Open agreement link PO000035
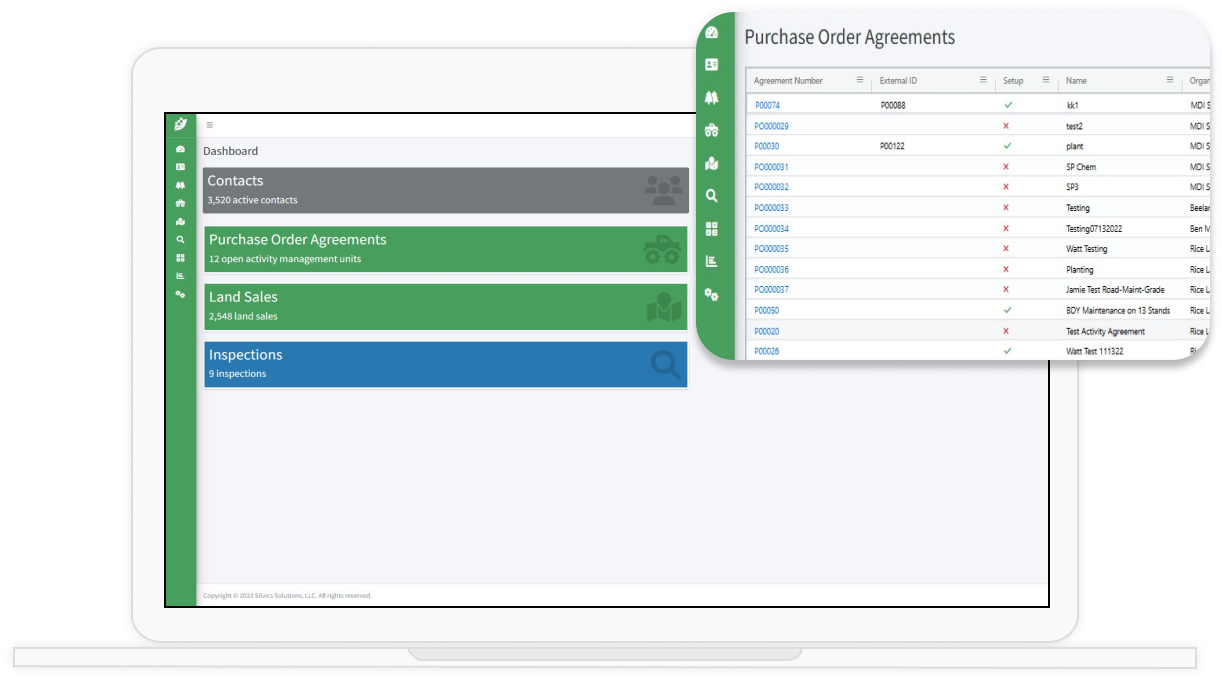Viewport: 1222px width, 681px height. pyautogui.click(x=771, y=249)
